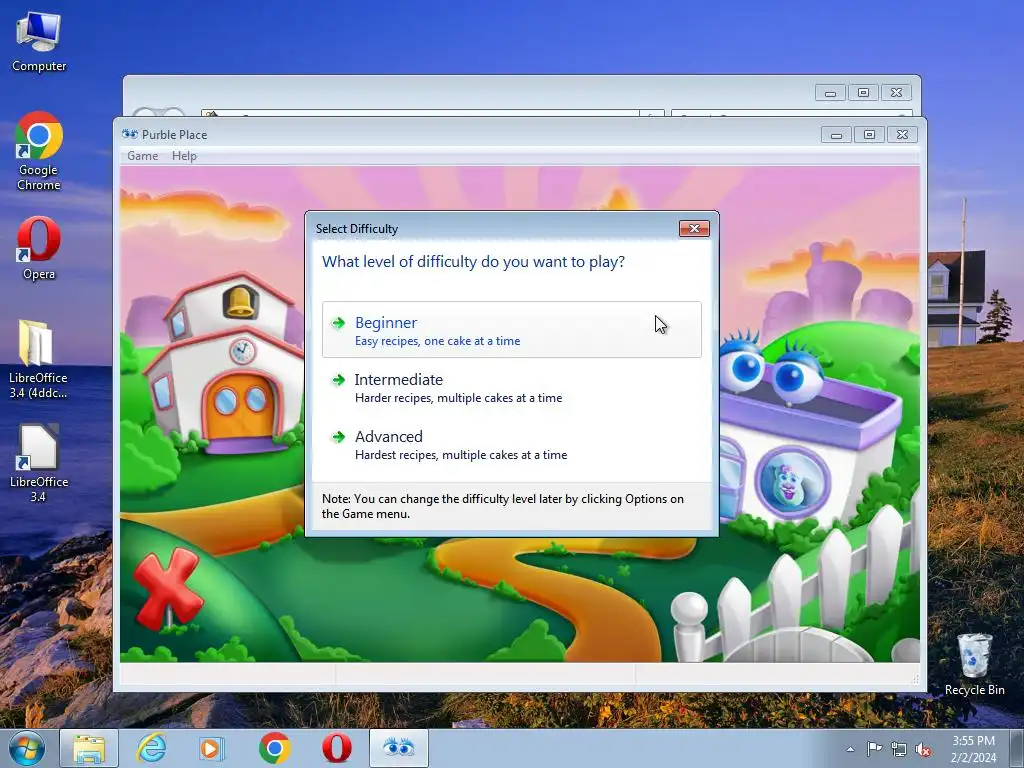Show hidden tray icons arrow

850,749
